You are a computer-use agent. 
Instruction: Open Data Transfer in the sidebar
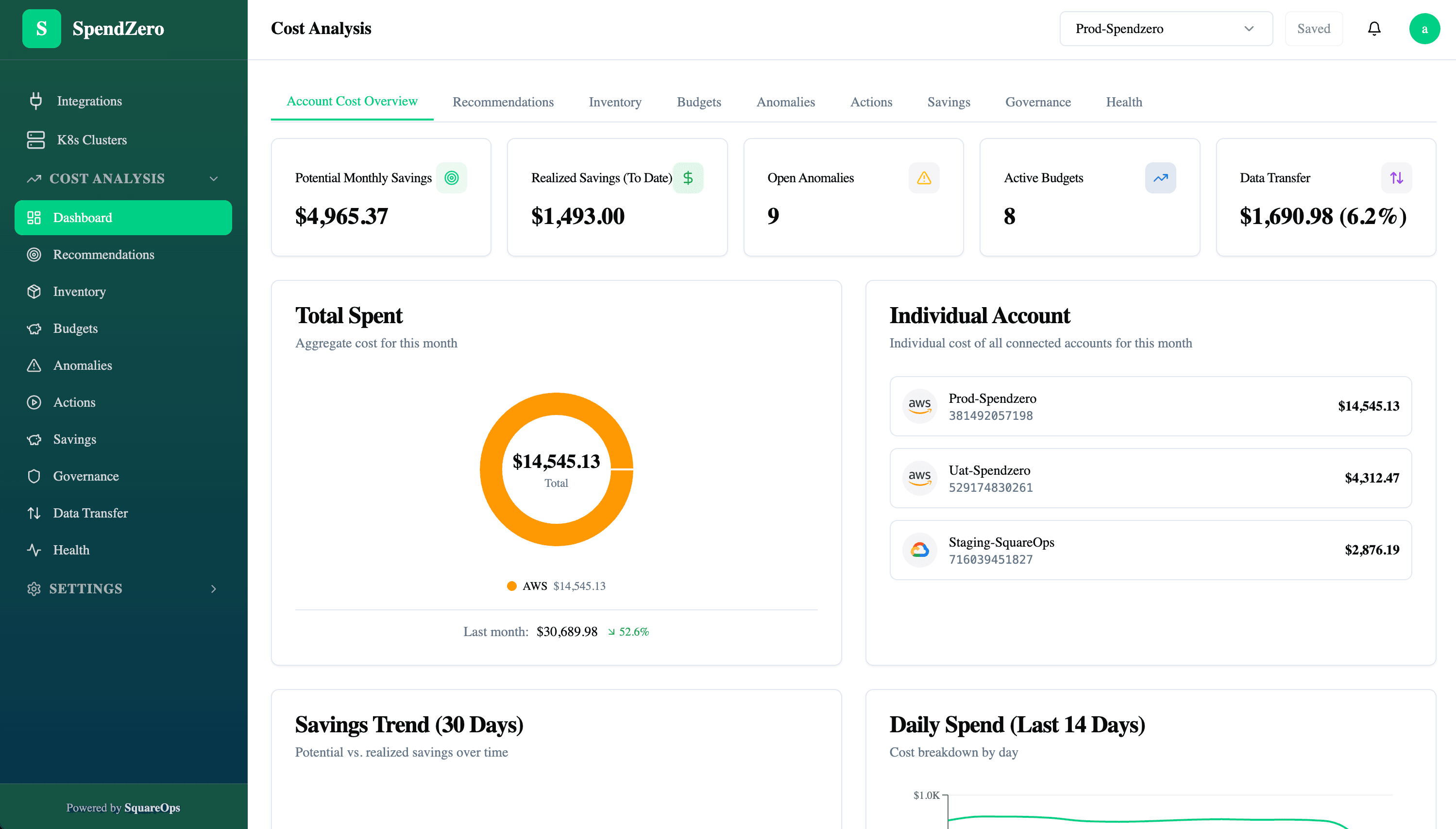click(x=123, y=513)
